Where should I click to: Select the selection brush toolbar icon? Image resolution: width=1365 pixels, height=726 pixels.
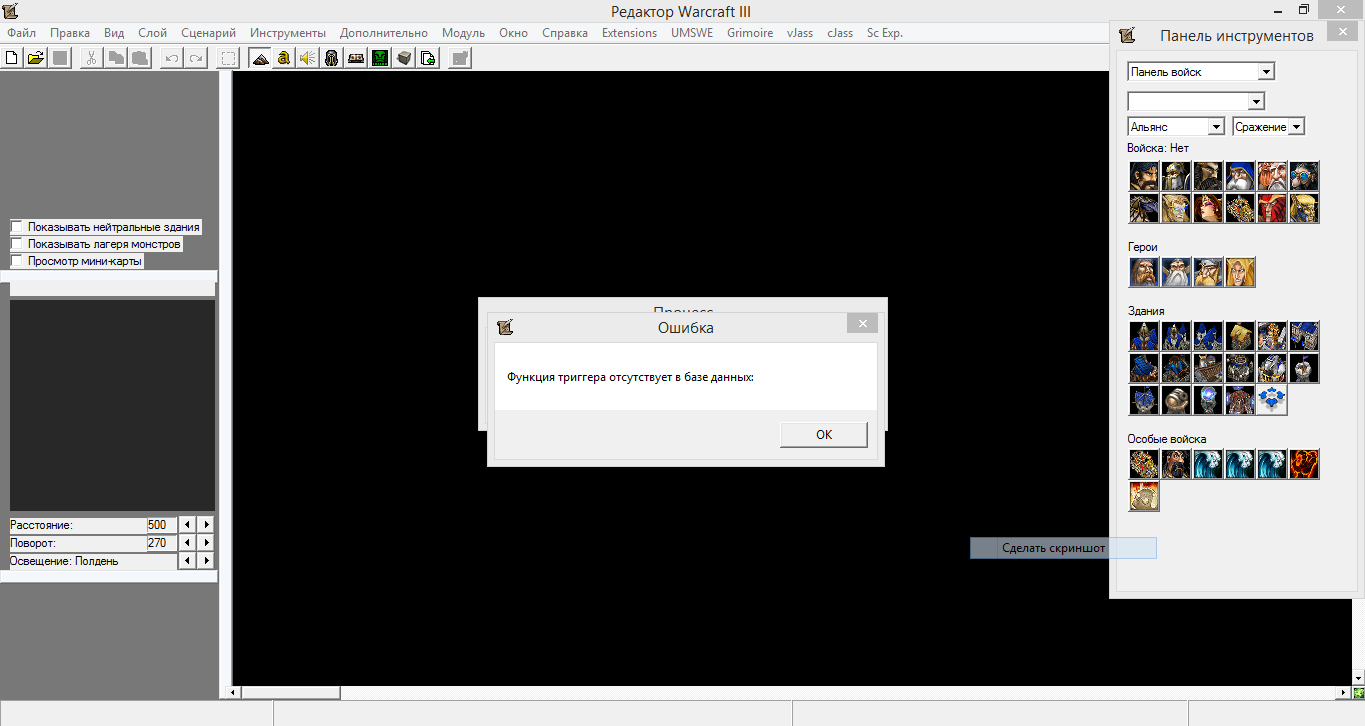click(229, 58)
